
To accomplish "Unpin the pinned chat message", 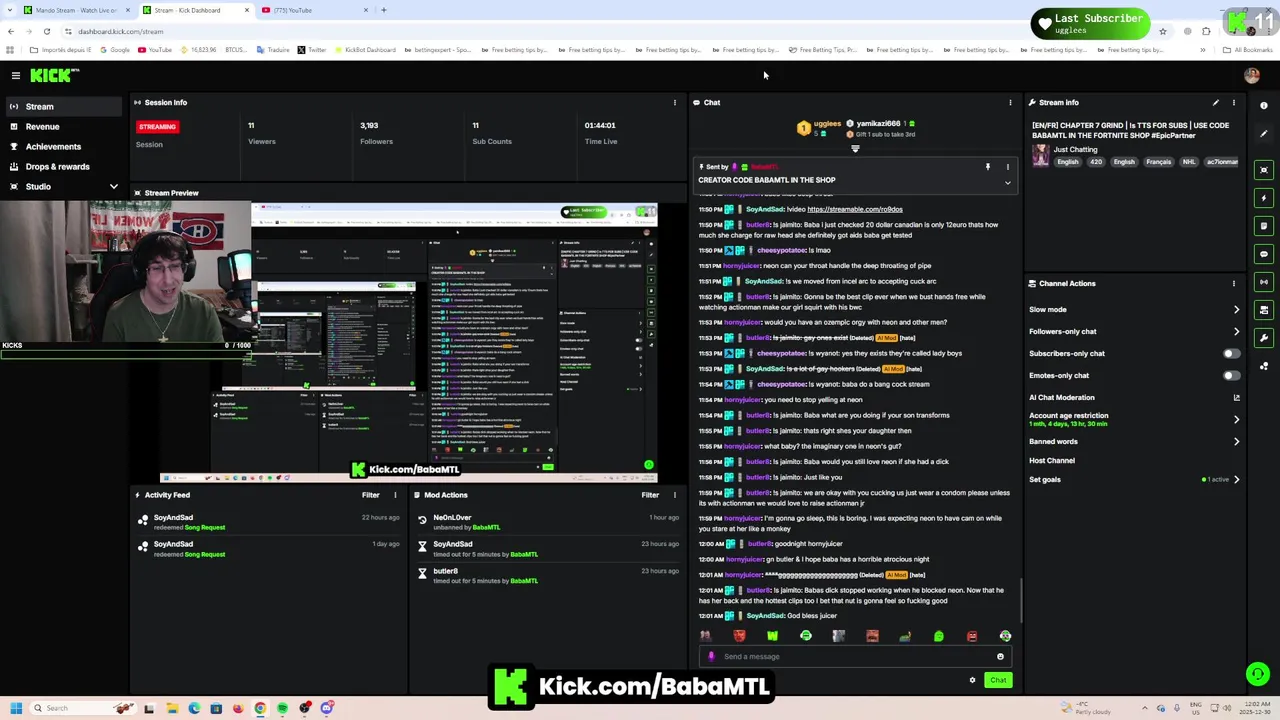I will 988,167.
